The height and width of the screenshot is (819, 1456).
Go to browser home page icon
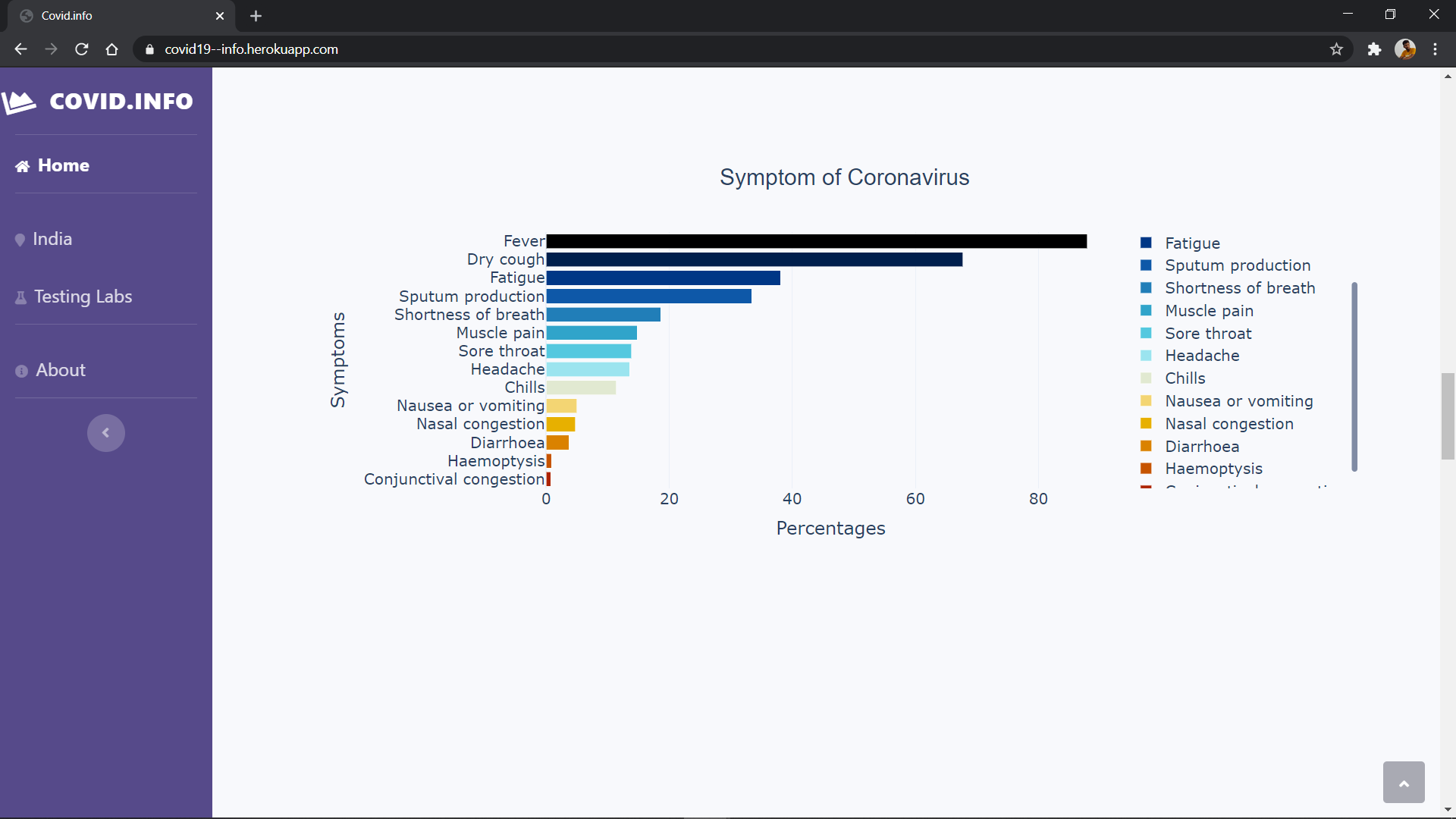[x=112, y=49]
